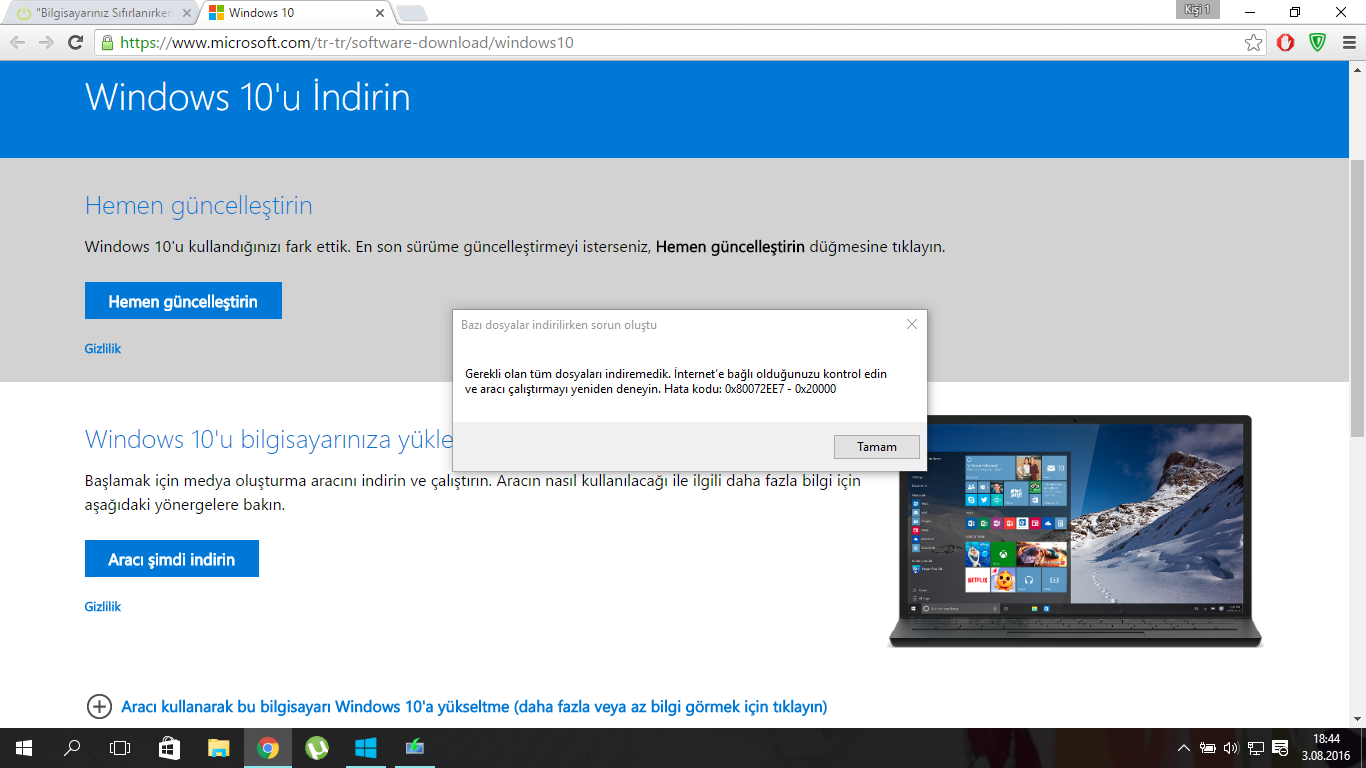Open the green-arrow setup tool on the taskbar
This screenshot has height=768, width=1366.
point(414,748)
